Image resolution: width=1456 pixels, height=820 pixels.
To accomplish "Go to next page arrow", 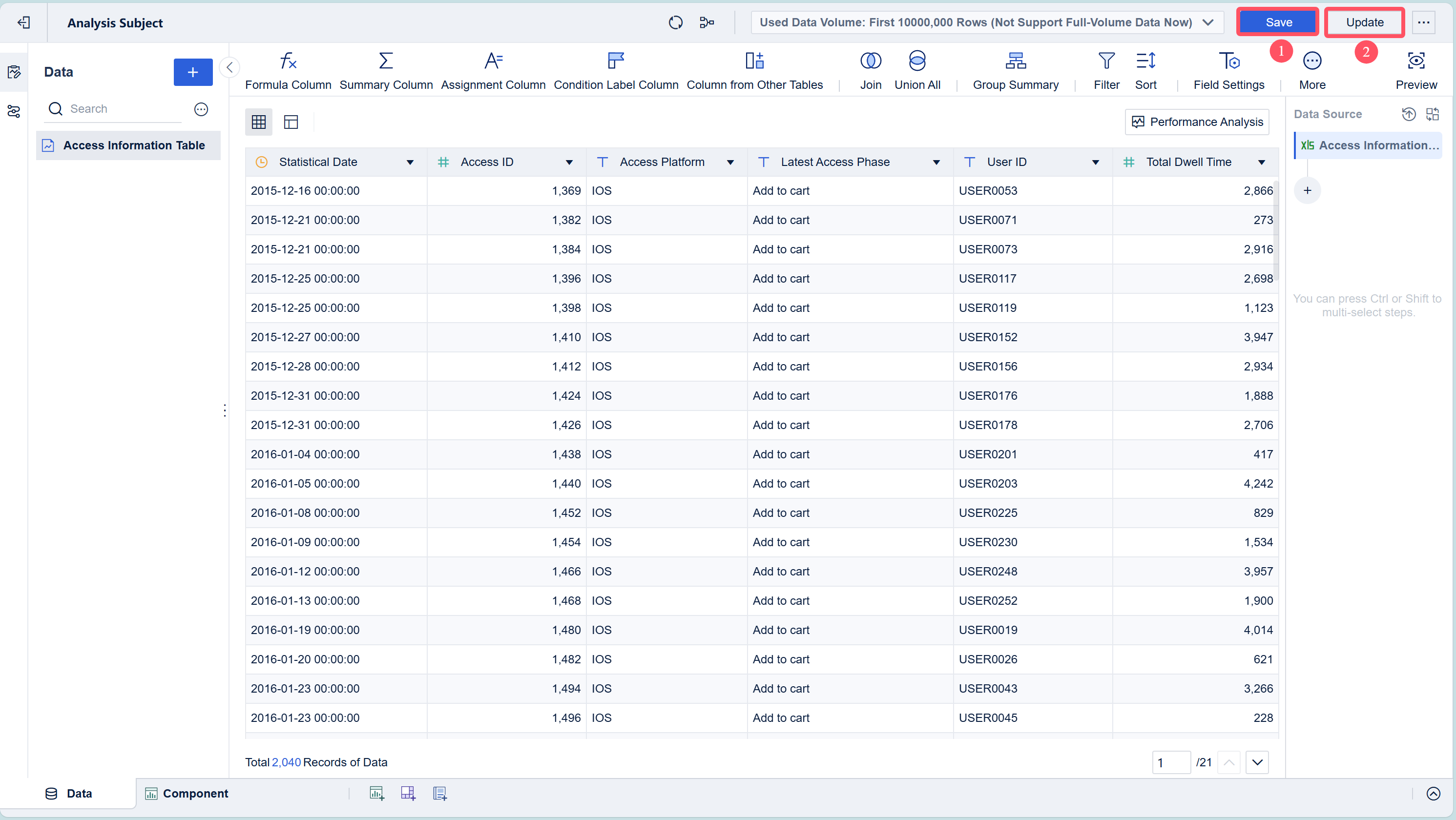I will point(1256,762).
